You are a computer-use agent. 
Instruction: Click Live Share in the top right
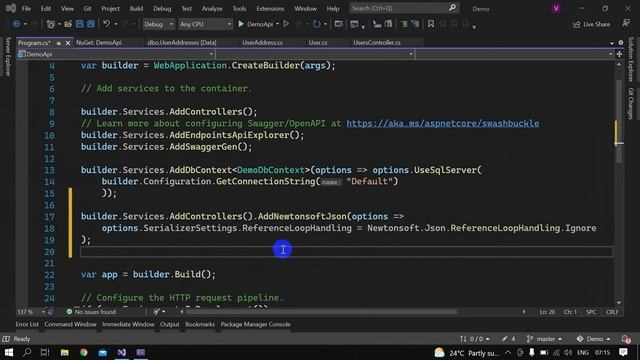pyautogui.click(x=591, y=24)
